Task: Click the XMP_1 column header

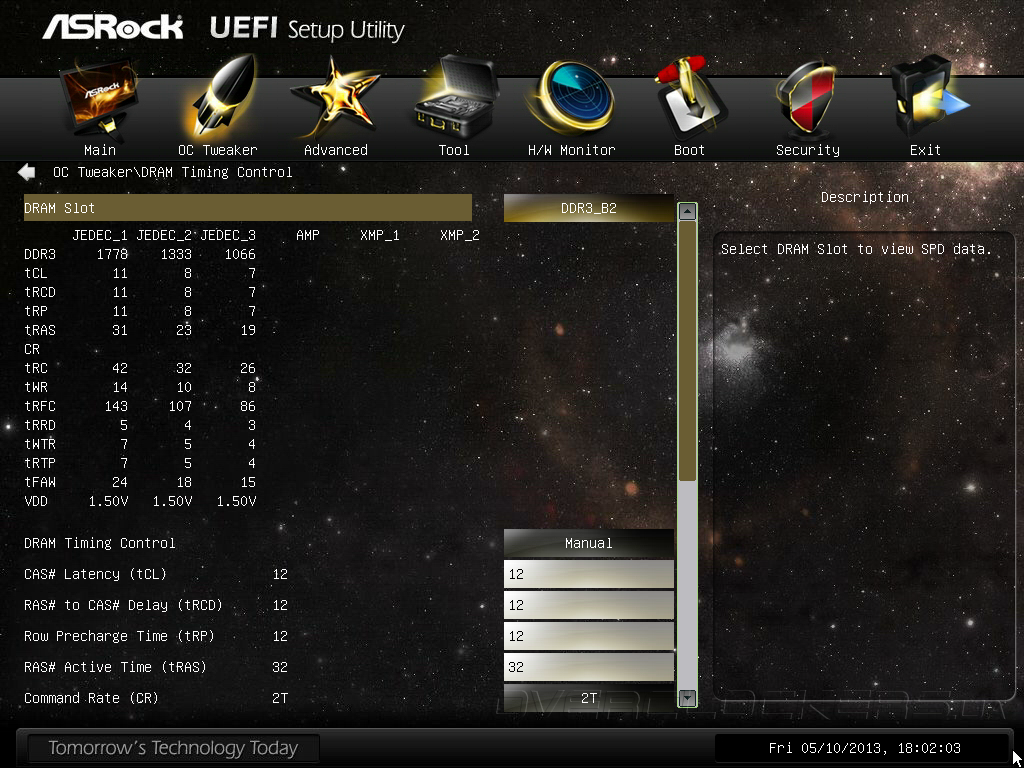Action: [x=379, y=235]
